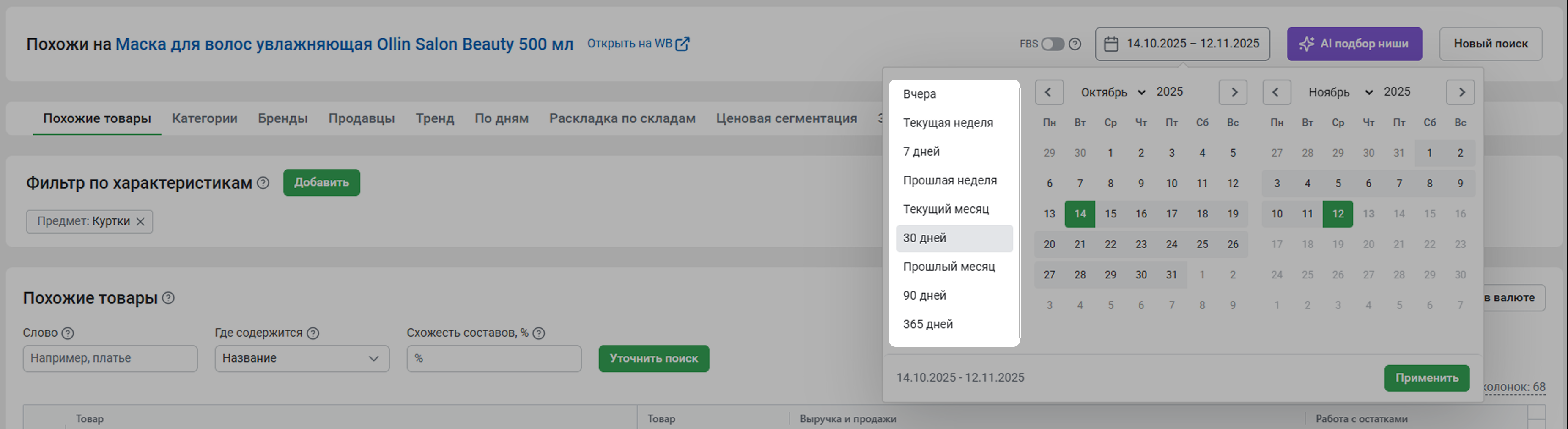1568x429 pixels.
Task: Click into the Слово input field
Action: (x=110, y=358)
